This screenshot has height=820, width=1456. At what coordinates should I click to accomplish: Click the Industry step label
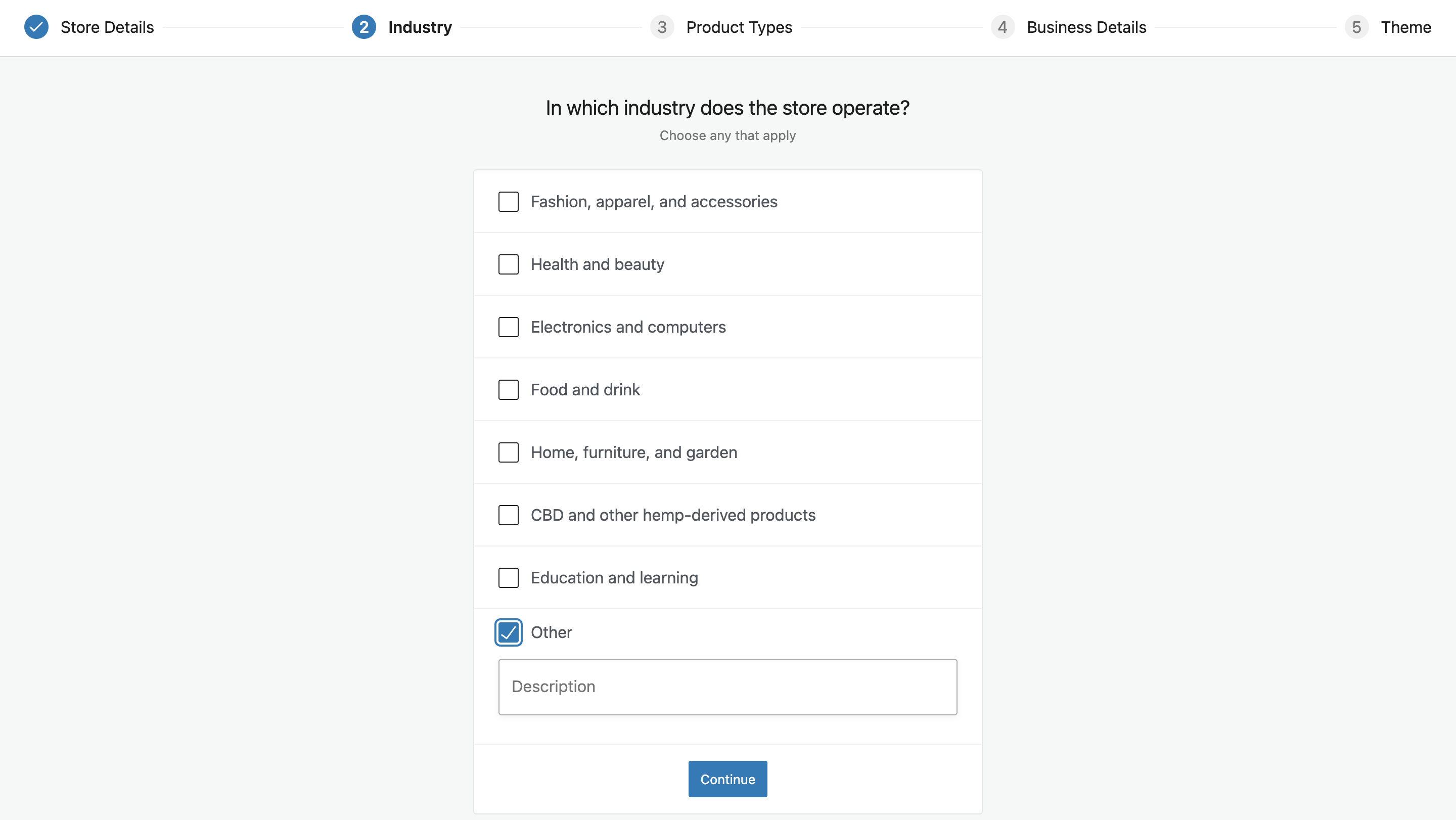point(420,27)
